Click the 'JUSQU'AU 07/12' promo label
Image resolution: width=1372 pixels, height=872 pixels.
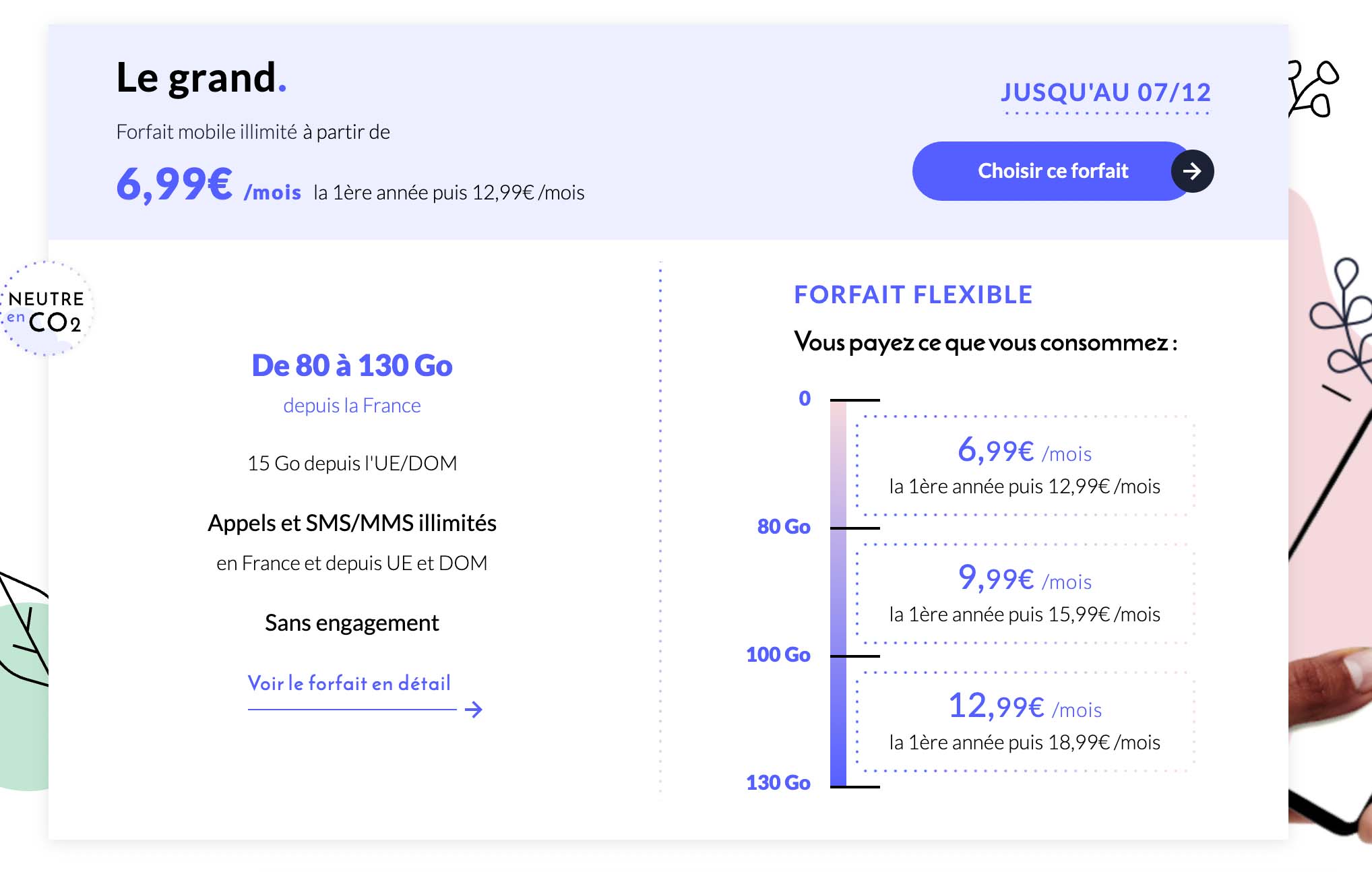1106,93
